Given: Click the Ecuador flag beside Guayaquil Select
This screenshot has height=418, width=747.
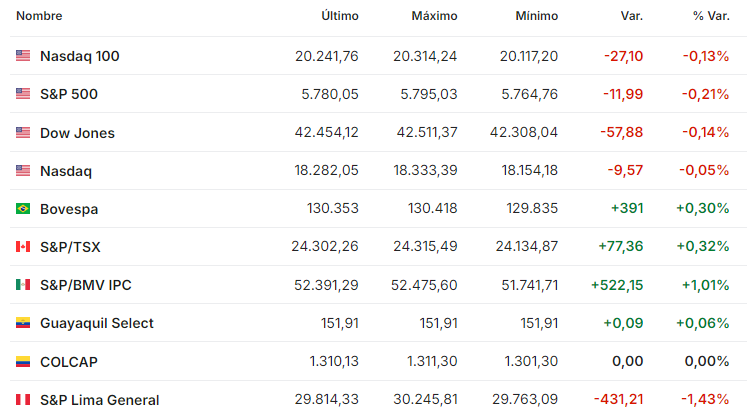Looking at the screenshot, I should click(x=23, y=323).
